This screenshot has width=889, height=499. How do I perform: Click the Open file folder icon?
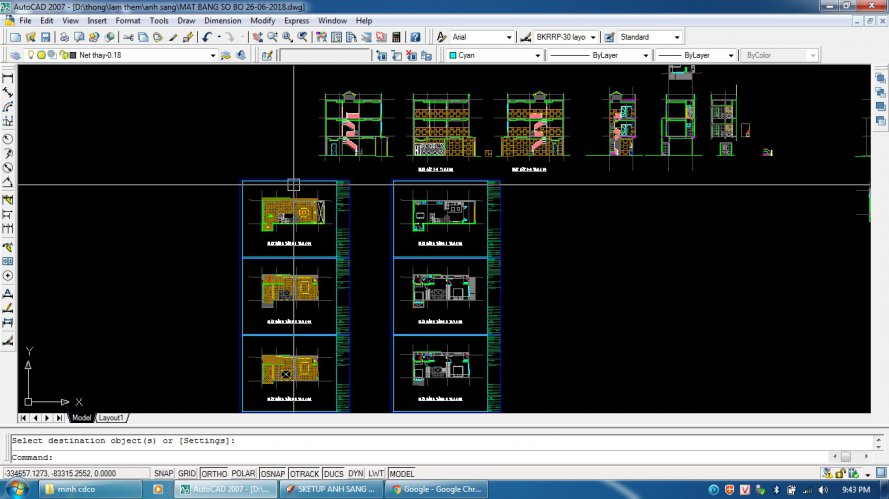(x=30, y=37)
